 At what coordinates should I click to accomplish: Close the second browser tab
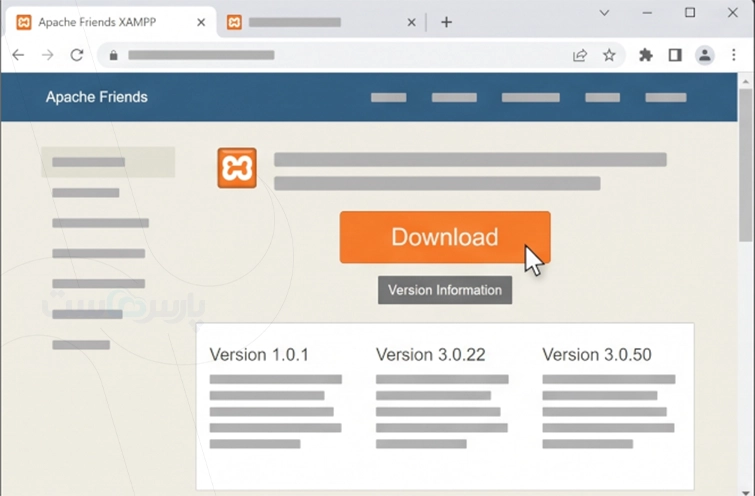point(411,22)
